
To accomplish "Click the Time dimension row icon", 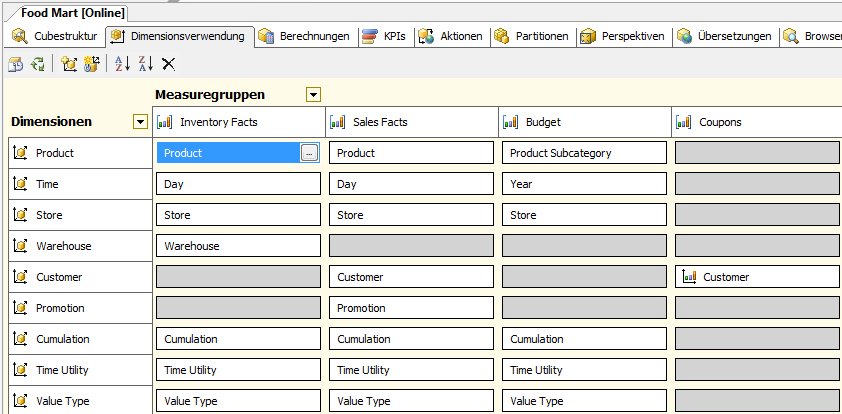I will (20, 184).
